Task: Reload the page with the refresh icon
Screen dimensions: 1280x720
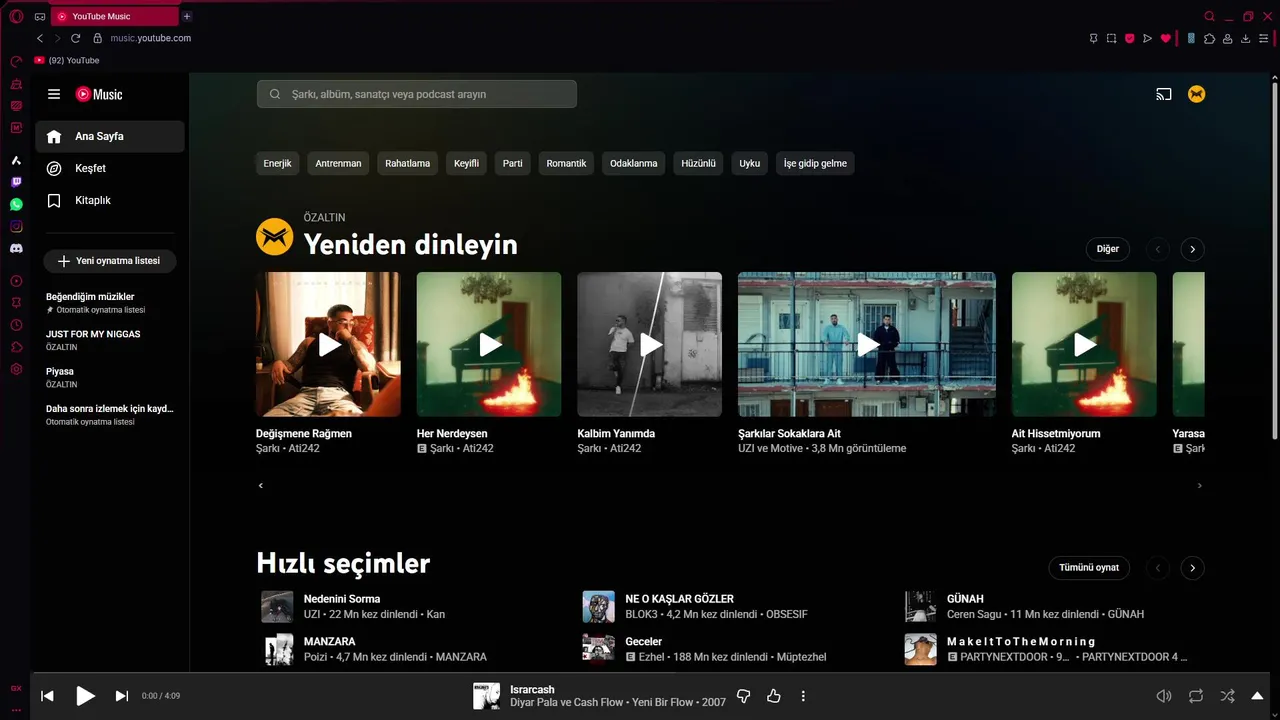Action: click(75, 38)
